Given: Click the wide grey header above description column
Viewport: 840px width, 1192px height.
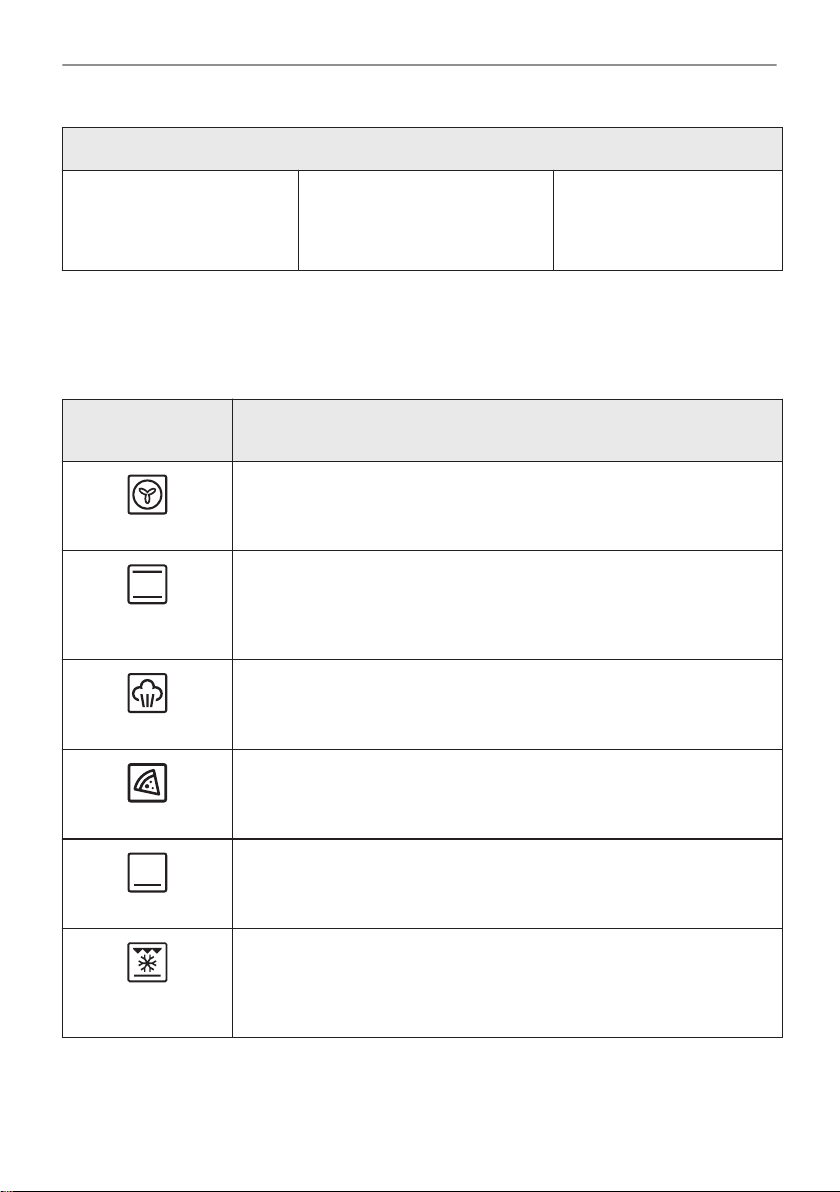Looking at the screenshot, I should (507, 430).
